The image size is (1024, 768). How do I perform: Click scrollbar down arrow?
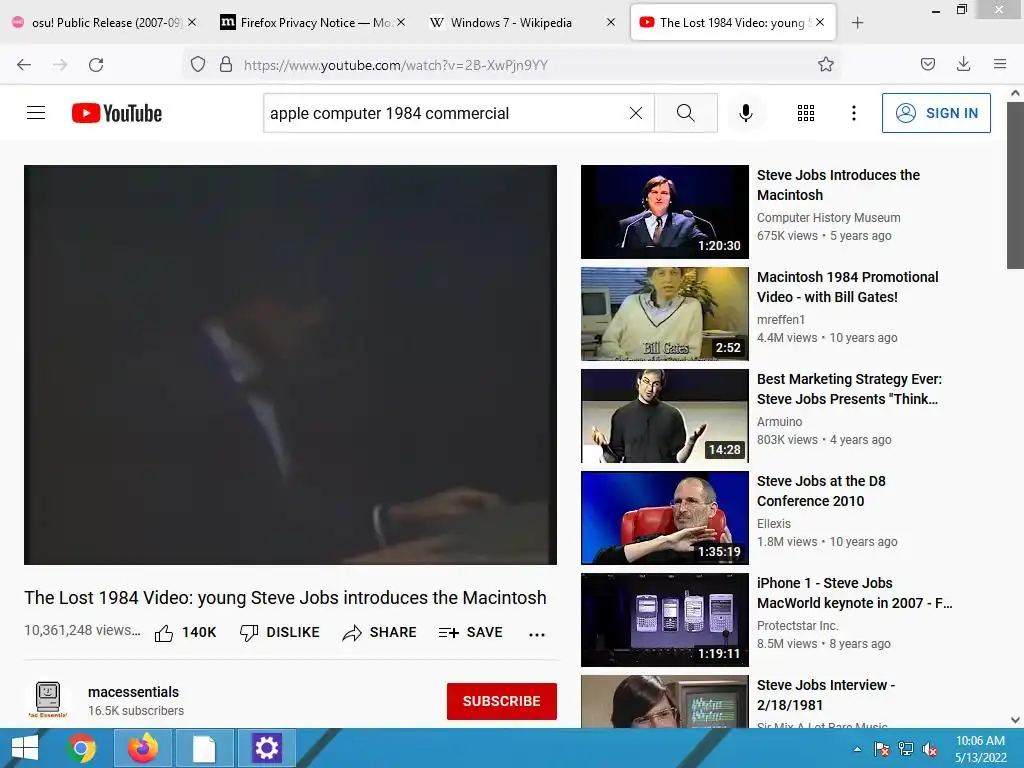1015,720
